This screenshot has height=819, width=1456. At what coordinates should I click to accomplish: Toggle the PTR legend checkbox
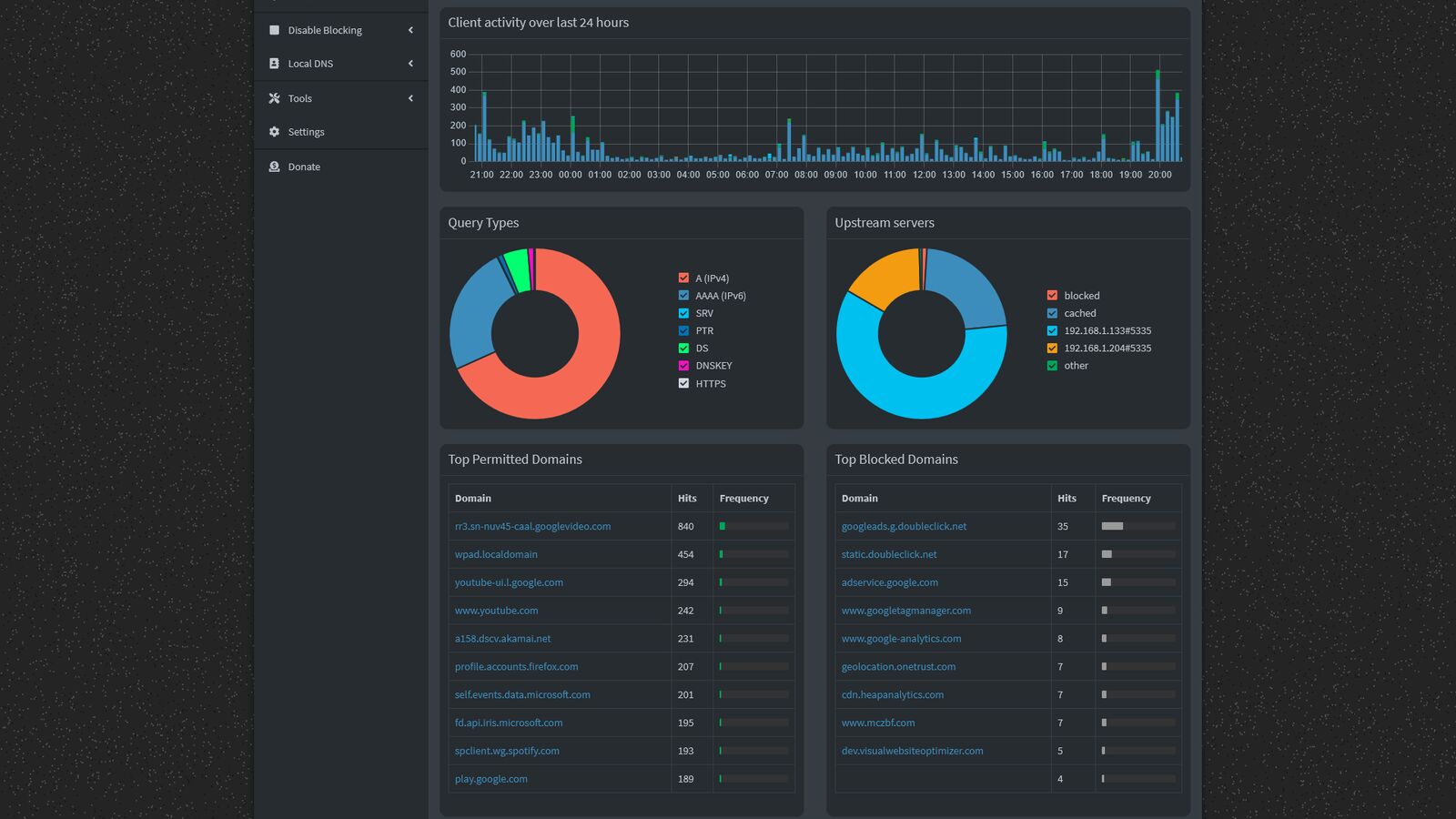coord(683,330)
